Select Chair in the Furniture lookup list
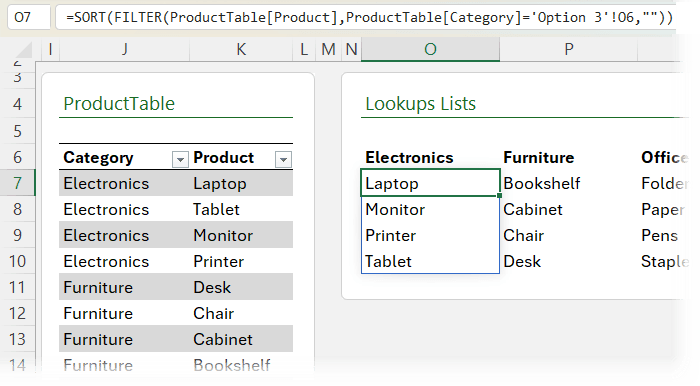This screenshot has height=386, width=700. [568, 235]
